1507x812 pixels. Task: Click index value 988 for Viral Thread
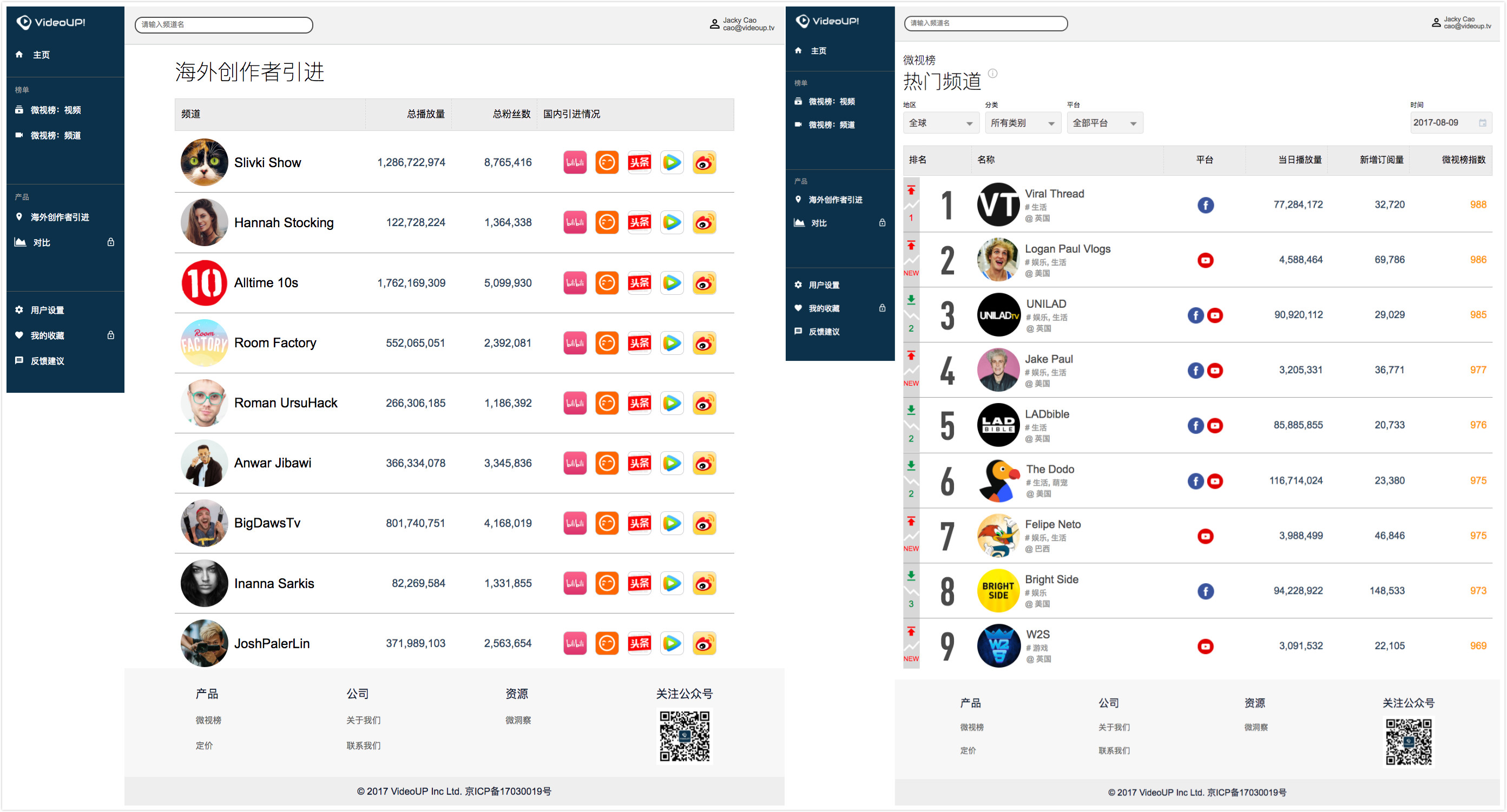tap(1478, 204)
